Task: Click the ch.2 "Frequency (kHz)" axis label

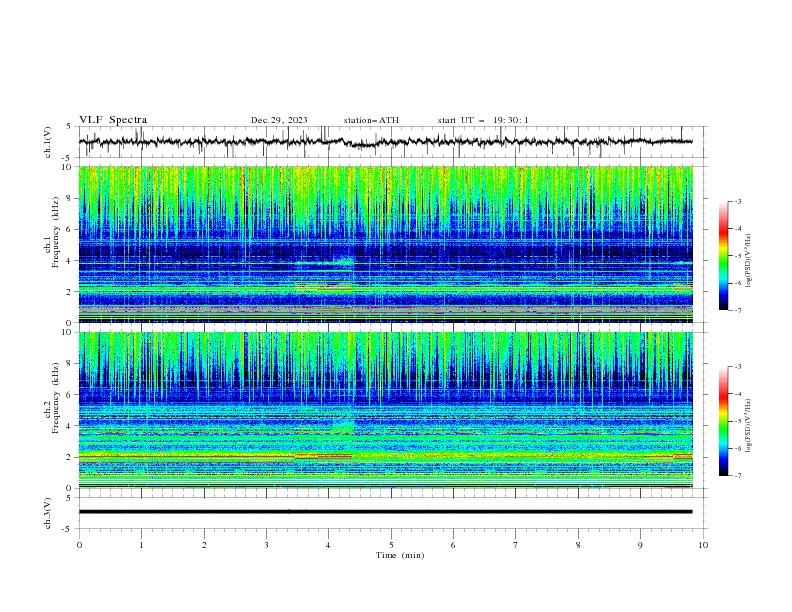Action: click(x=55, y=398)
